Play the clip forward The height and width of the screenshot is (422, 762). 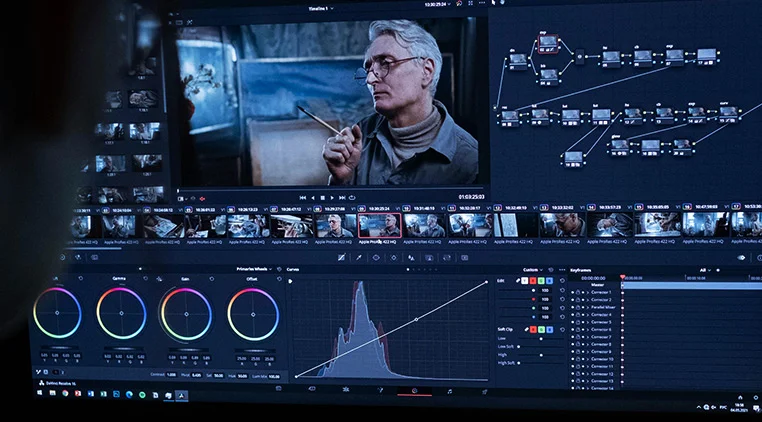point(332,197)
